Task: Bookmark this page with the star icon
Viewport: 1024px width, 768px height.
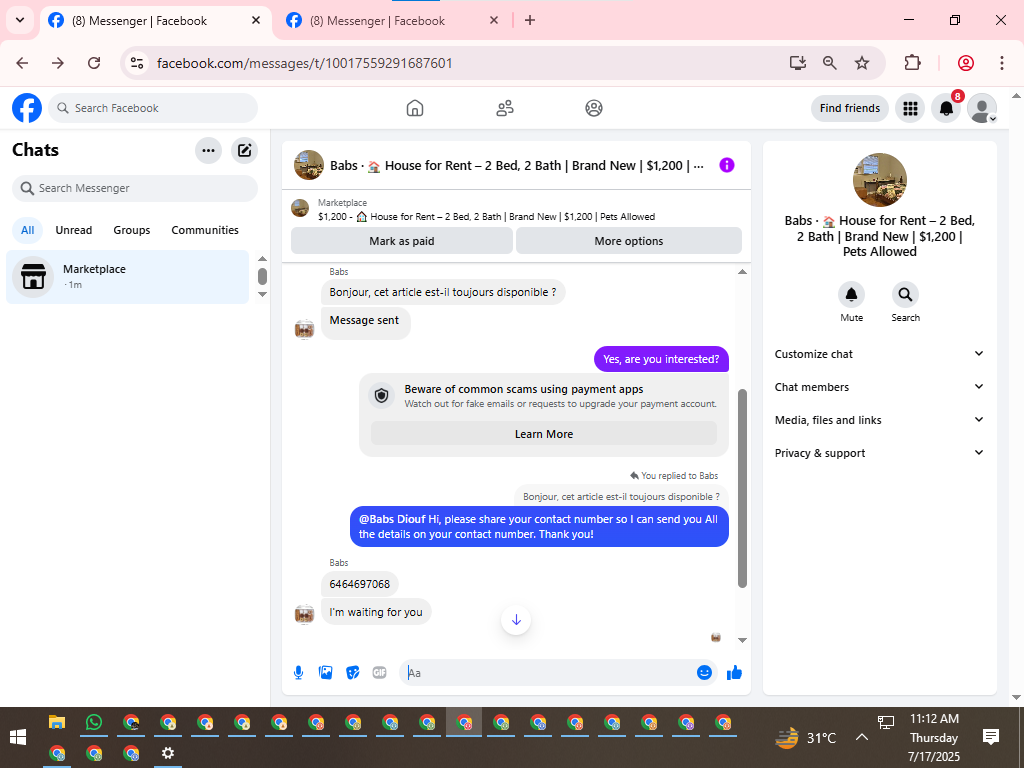Action: point(862,63)
